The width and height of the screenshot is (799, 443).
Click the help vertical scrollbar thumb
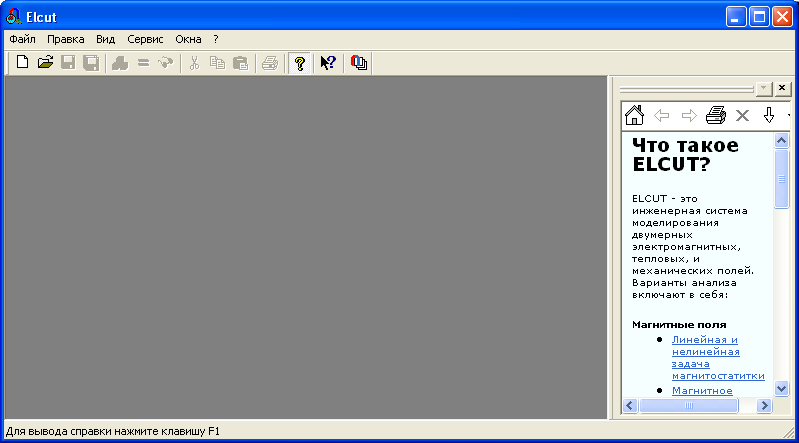click(781, 178)
